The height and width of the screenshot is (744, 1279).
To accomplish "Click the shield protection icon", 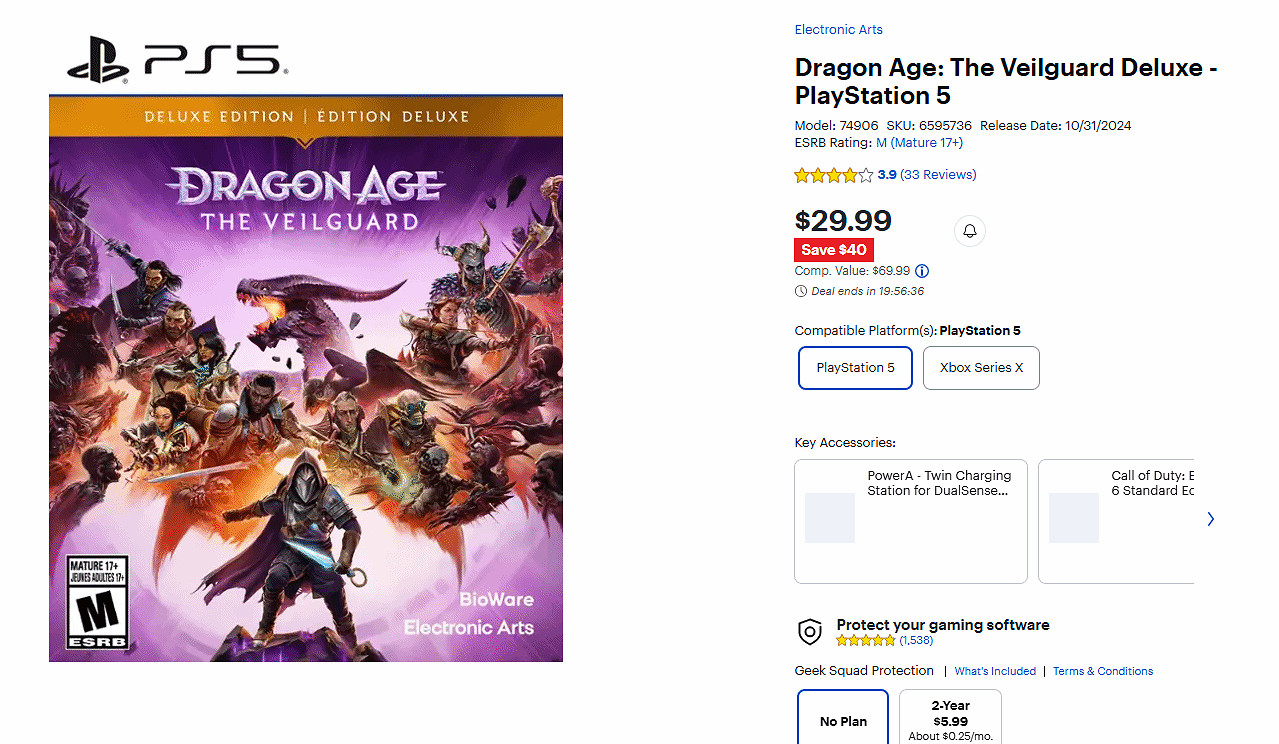I will click(x=809, y=631).
